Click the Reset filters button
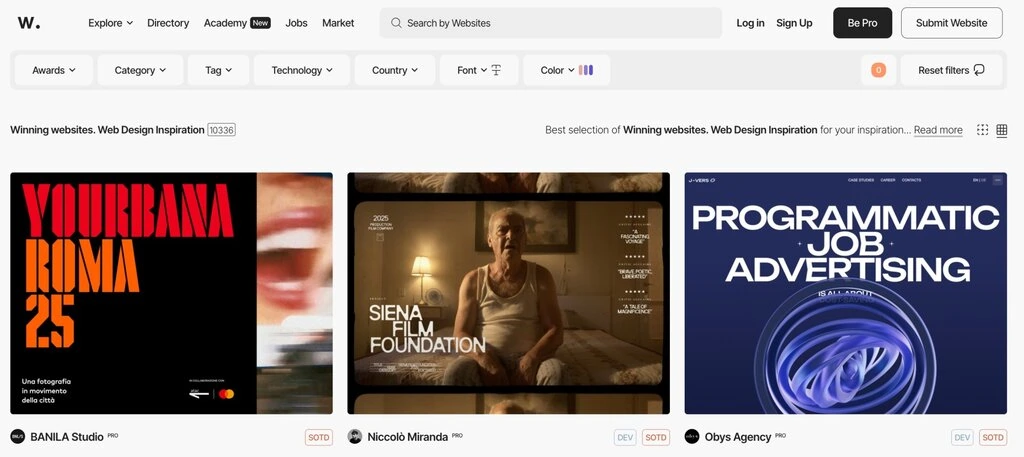This screenshot has width=1024, height=457. (x=951, y=70)
